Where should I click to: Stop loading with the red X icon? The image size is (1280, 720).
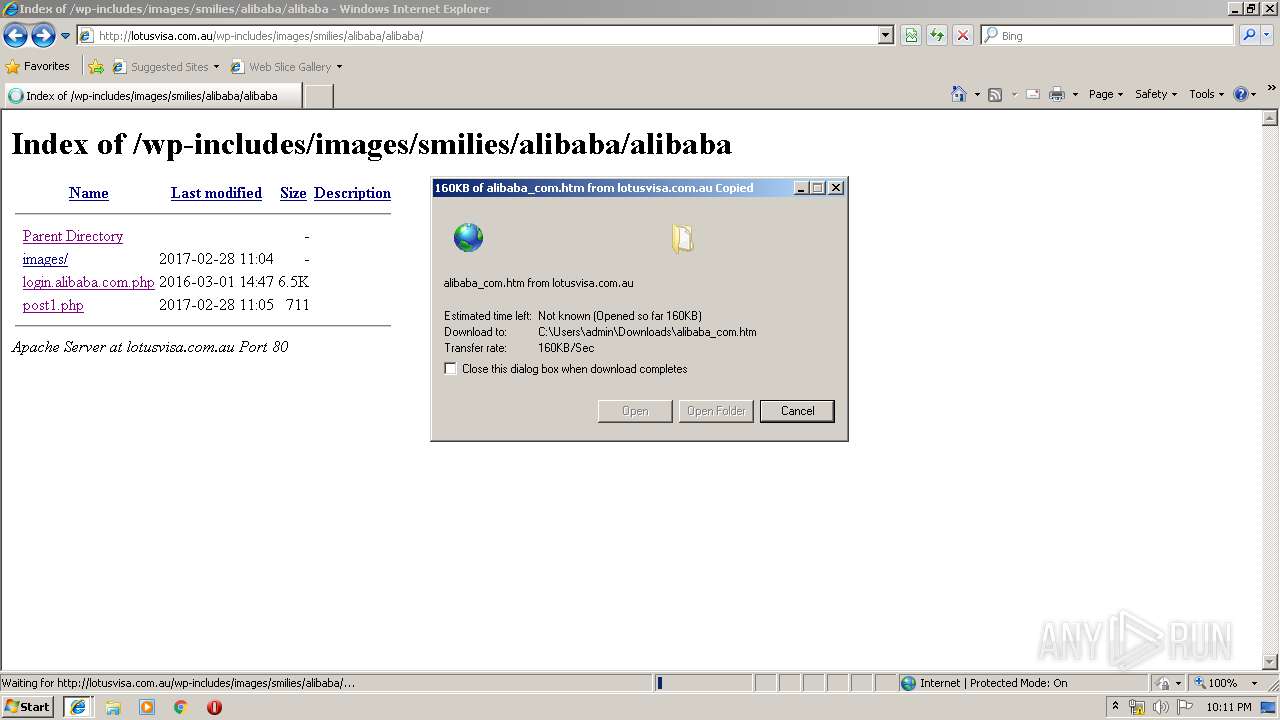click(x=963, y=36)
